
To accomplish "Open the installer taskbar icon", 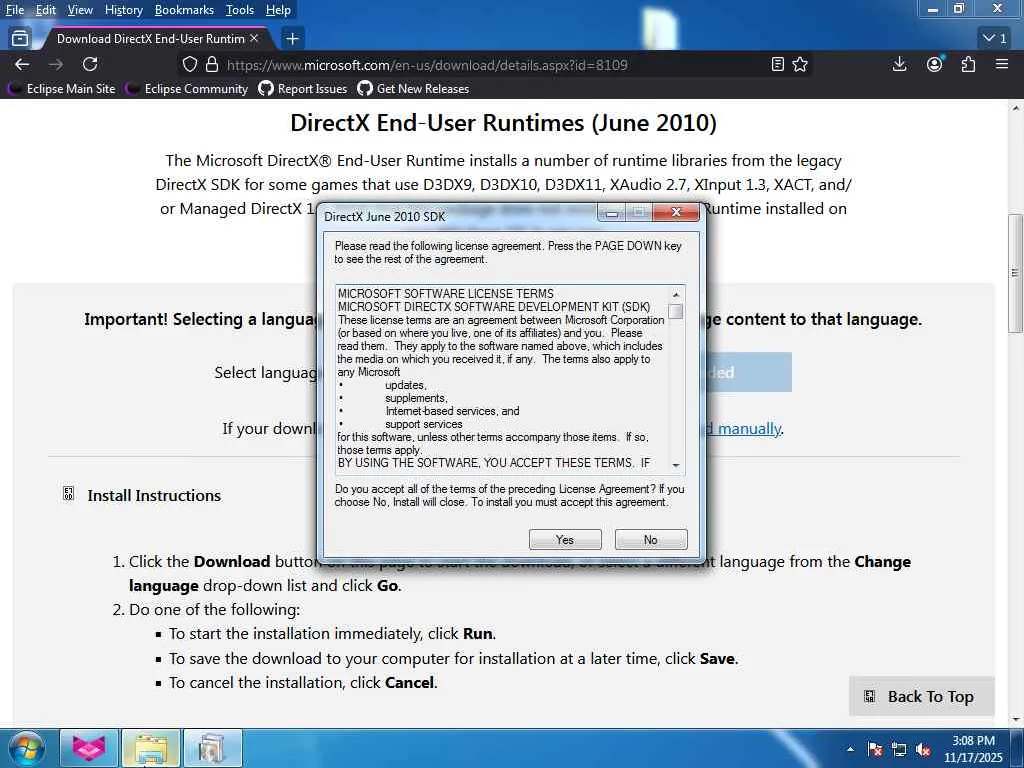I will tap(212, 748).
